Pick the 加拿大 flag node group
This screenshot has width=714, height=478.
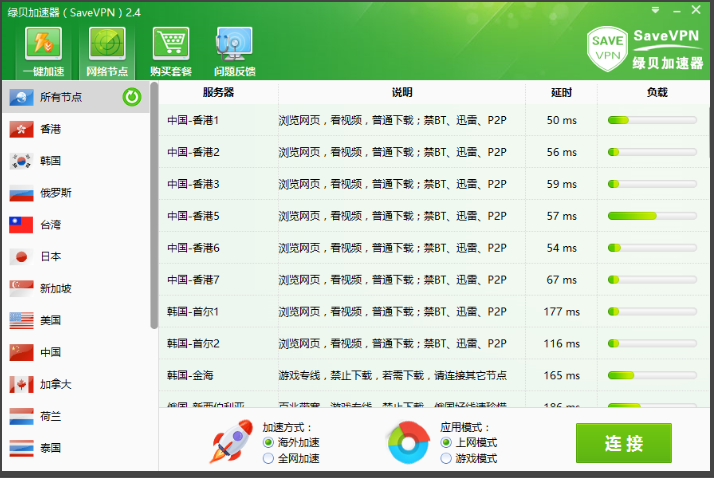point(22,384)
